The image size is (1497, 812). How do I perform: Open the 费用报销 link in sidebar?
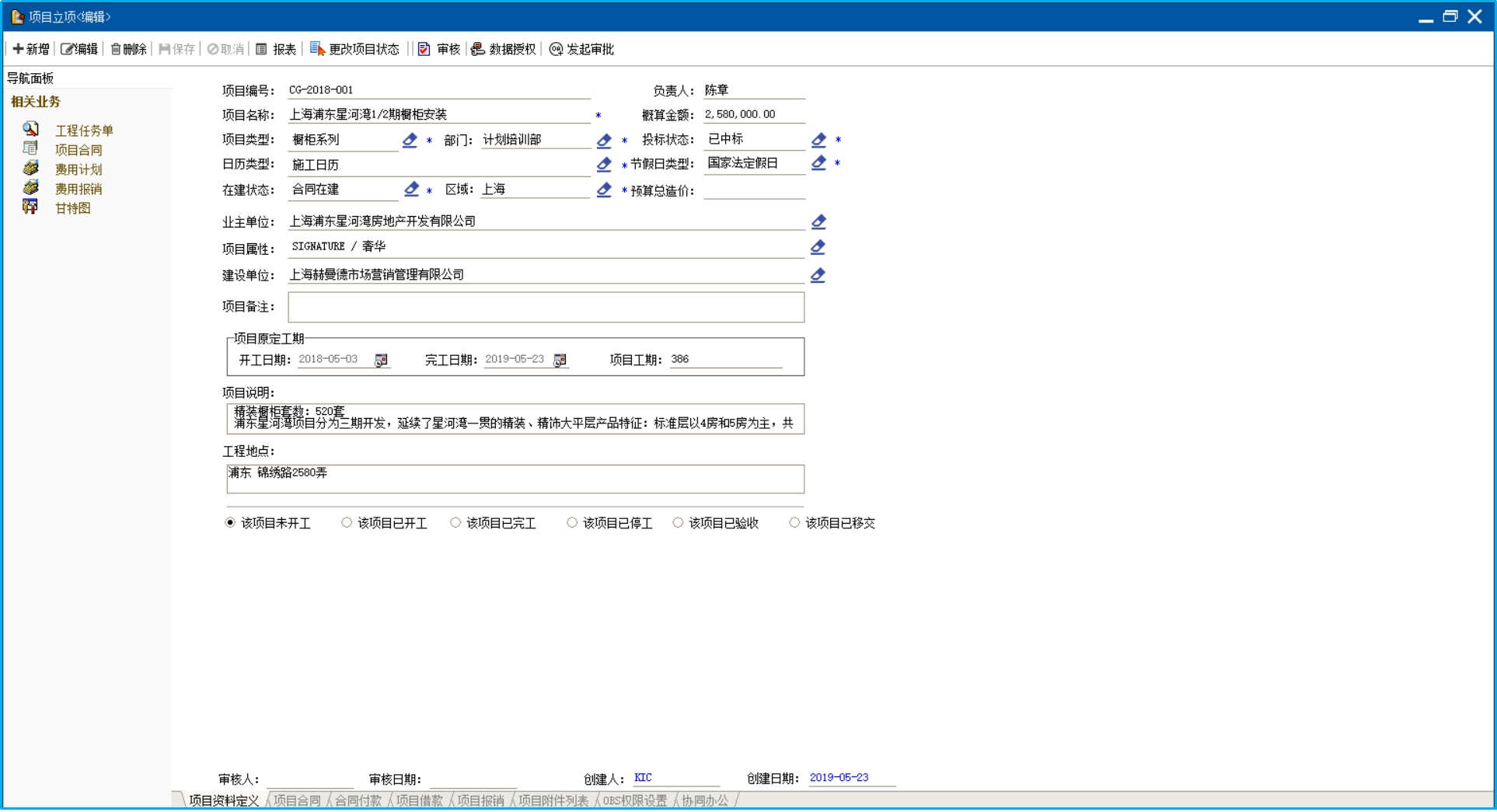tap(78, 189)
